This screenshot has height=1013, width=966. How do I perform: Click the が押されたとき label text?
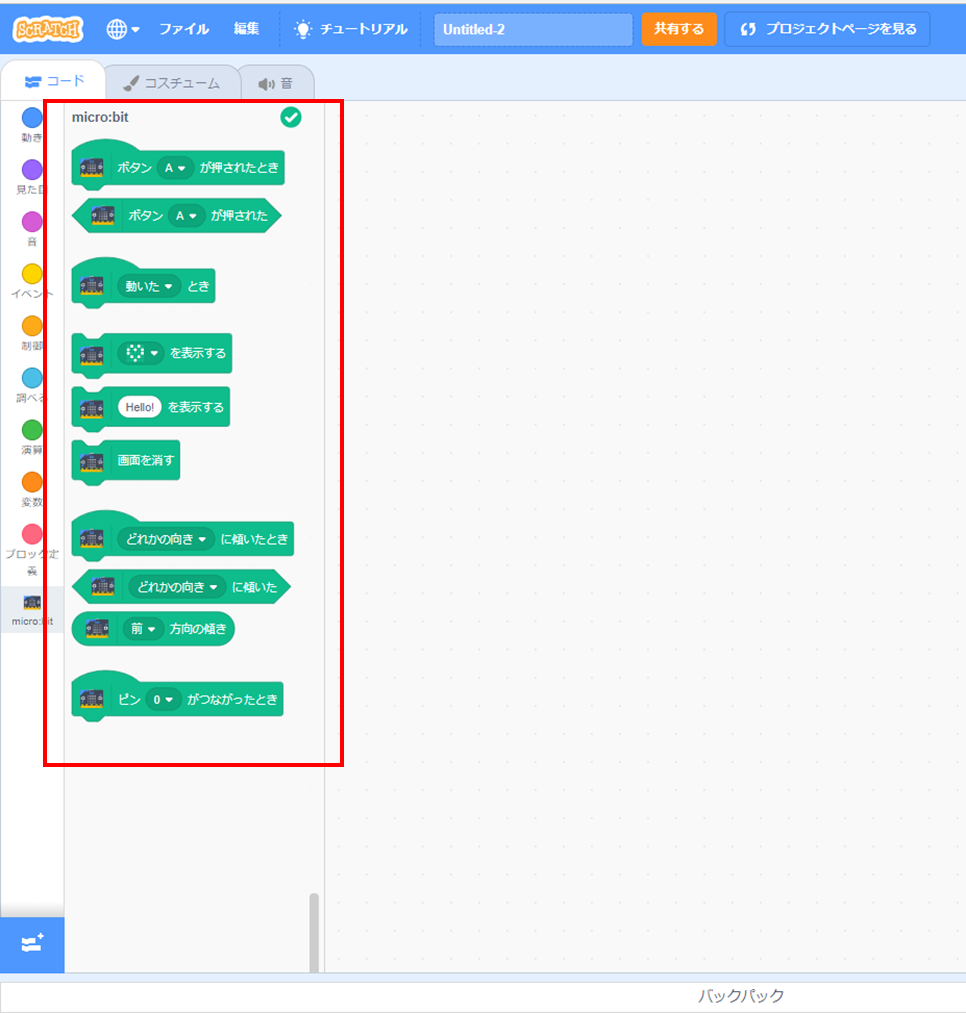pyautogui.click(x=239, y=168)
